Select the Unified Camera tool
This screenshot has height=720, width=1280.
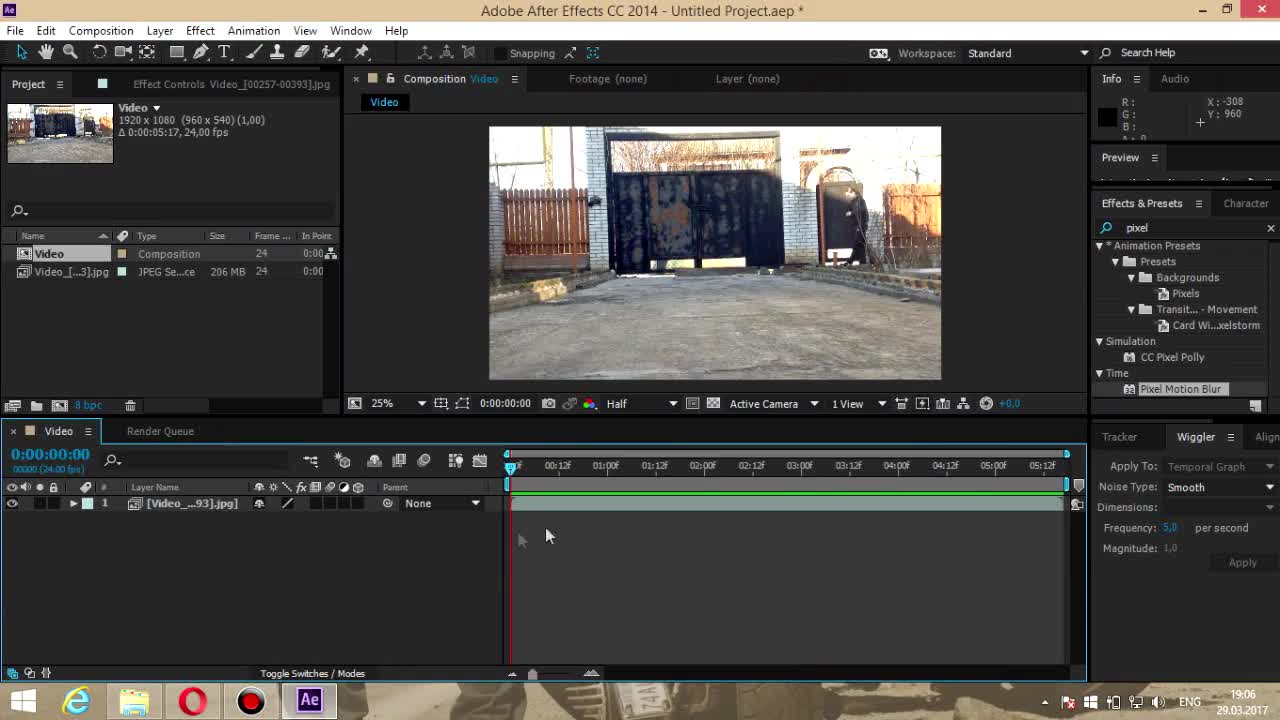click(123, 52)
